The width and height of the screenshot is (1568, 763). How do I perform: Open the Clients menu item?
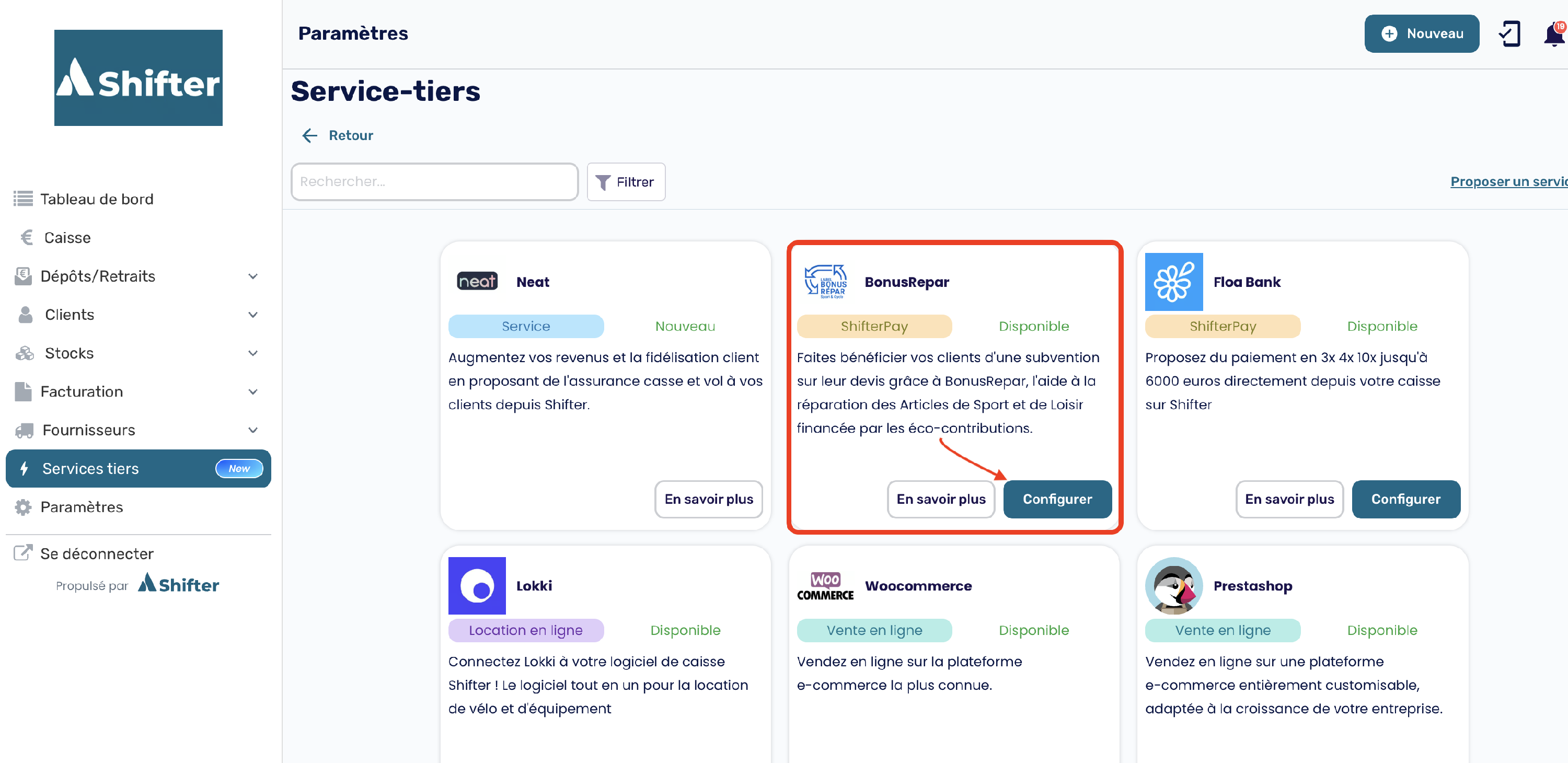tap(138, 315)
